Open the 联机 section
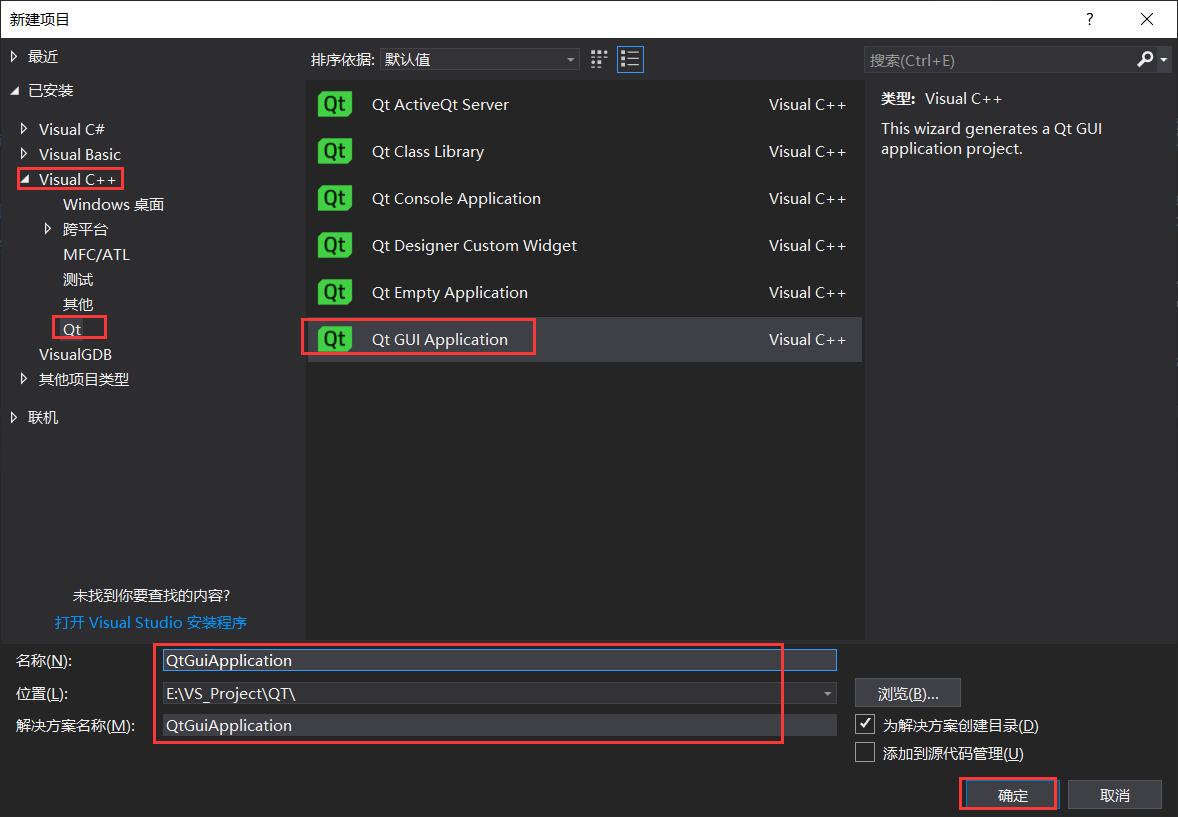 [41, 417]
